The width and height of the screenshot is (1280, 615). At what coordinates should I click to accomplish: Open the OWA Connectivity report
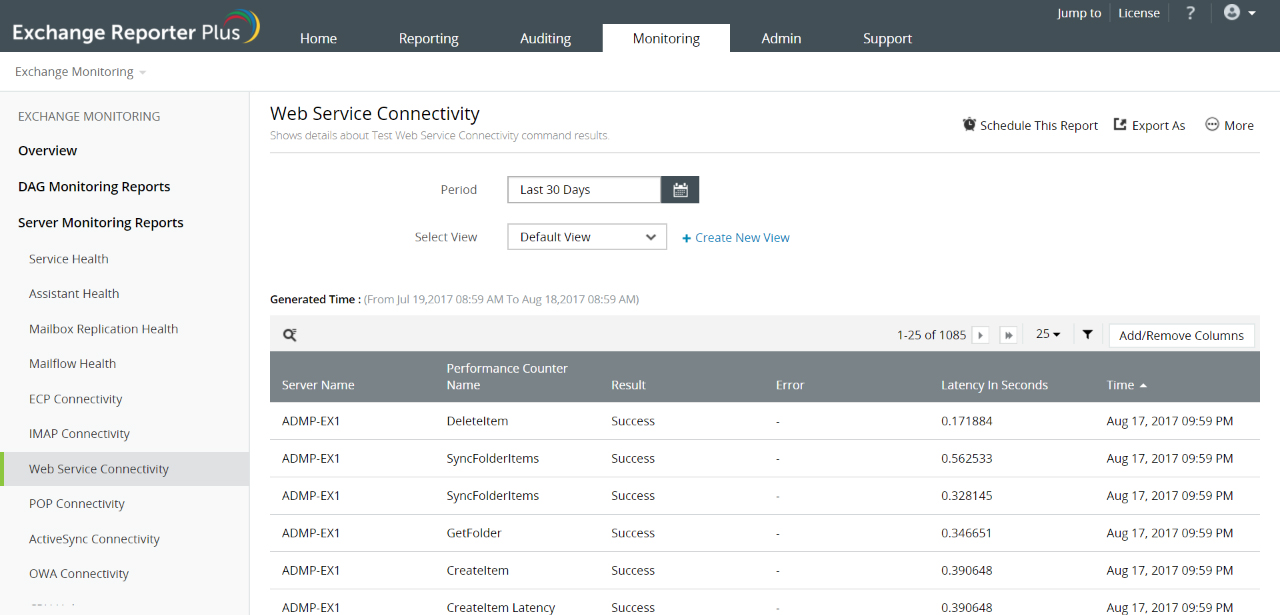coord(79,574)
